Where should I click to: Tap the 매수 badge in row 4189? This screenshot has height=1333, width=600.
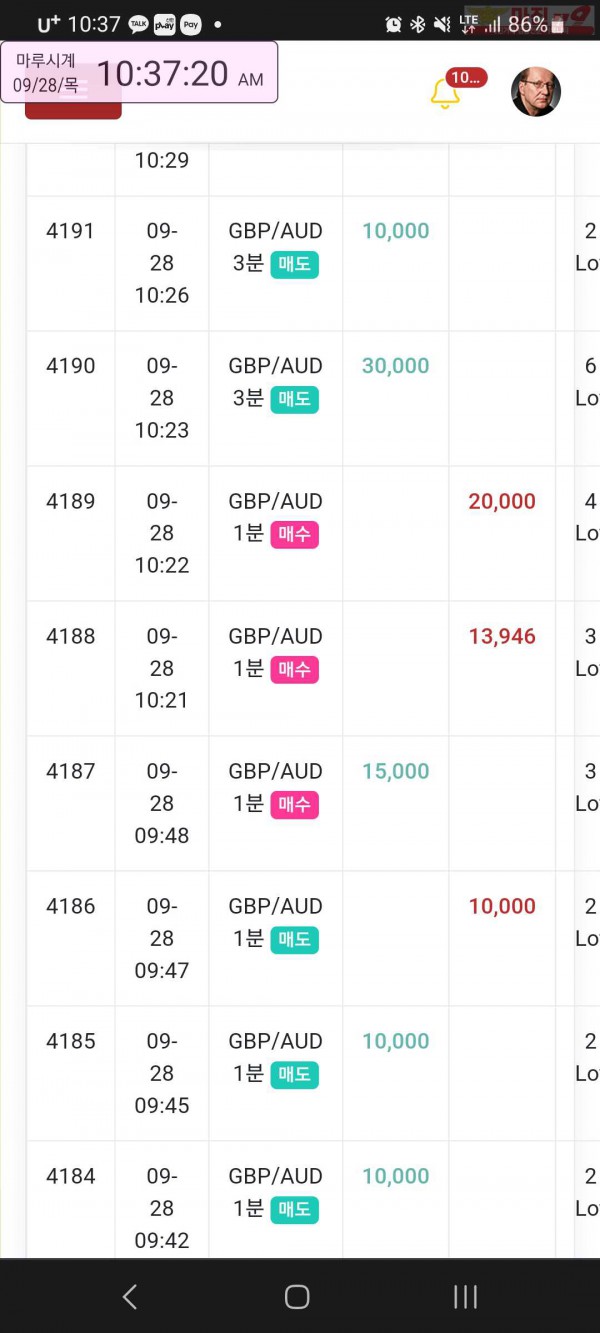[294, 534]
